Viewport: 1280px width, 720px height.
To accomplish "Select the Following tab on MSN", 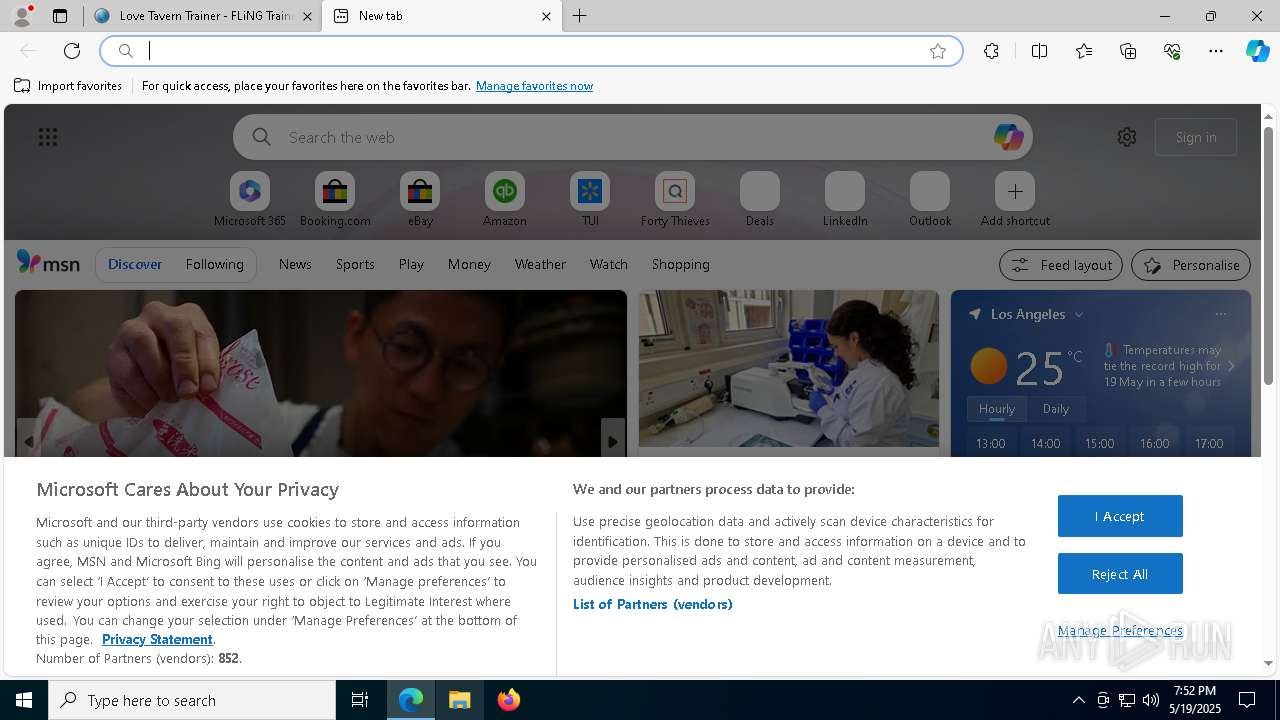I will point(214,264).
